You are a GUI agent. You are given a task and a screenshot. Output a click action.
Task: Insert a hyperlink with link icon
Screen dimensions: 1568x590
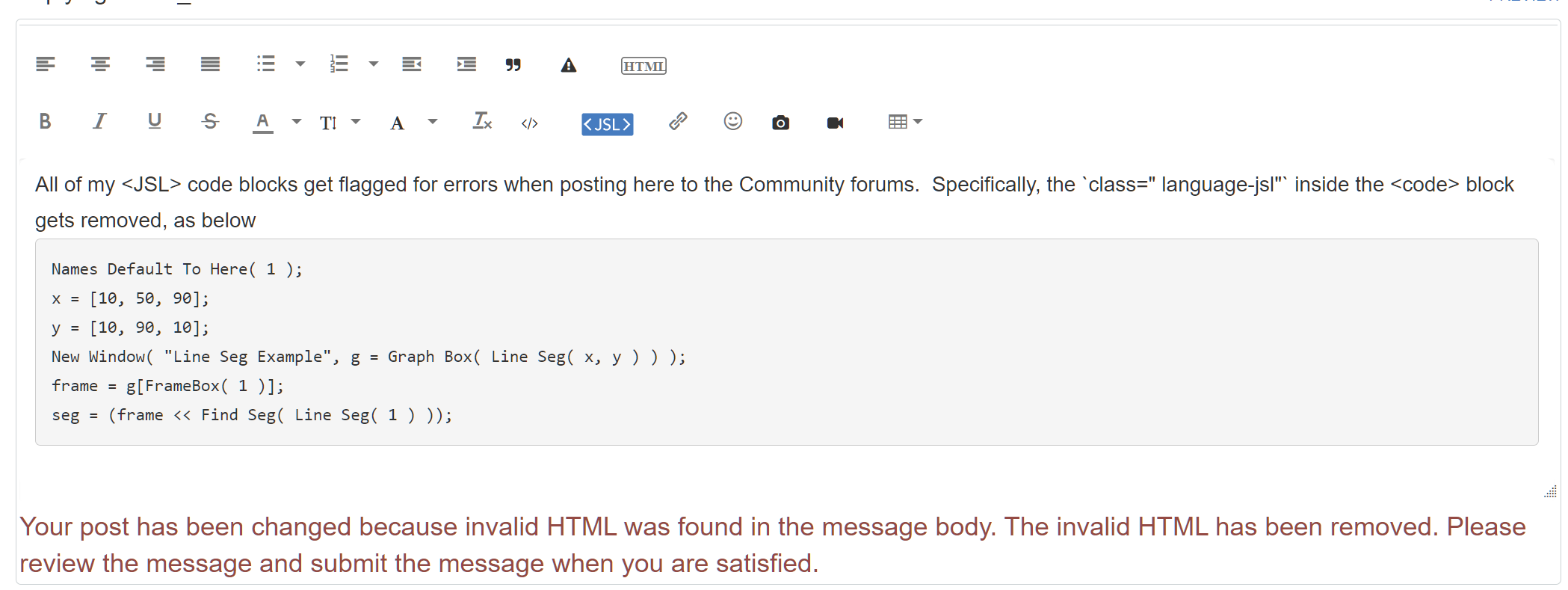[x=678, y=121]
